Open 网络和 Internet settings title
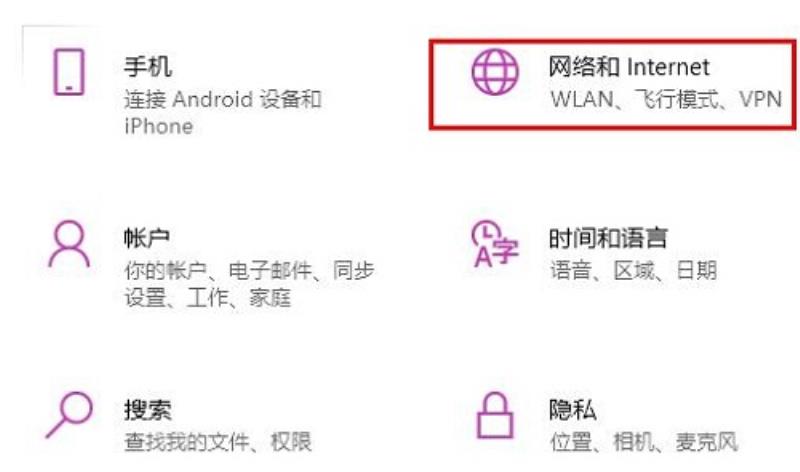The width and height of the screenshot is (800, 472). (629, 67)
